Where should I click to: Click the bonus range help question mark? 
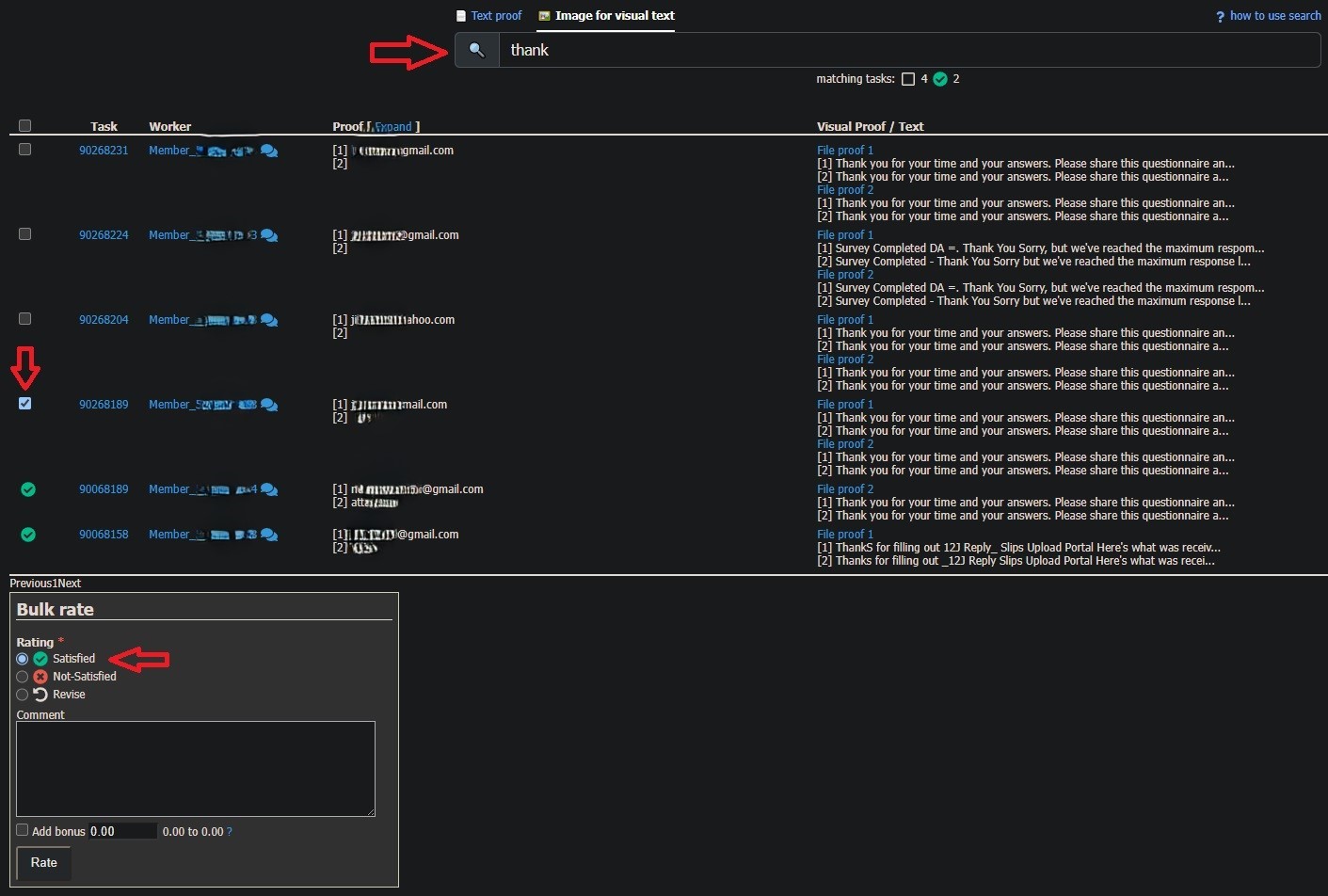pos(230,832)
